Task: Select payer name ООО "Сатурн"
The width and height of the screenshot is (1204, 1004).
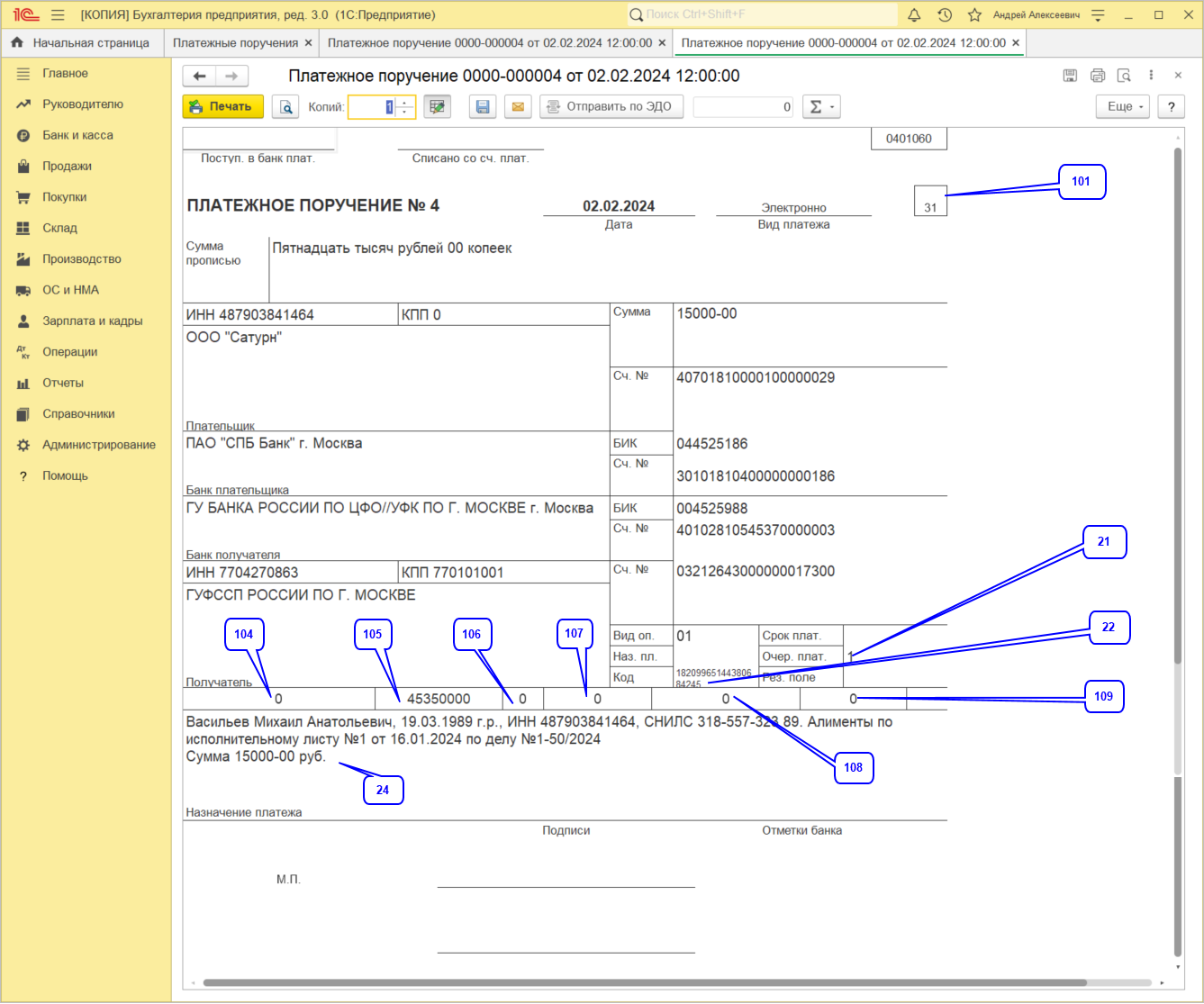Action: [x=233, y=338]
